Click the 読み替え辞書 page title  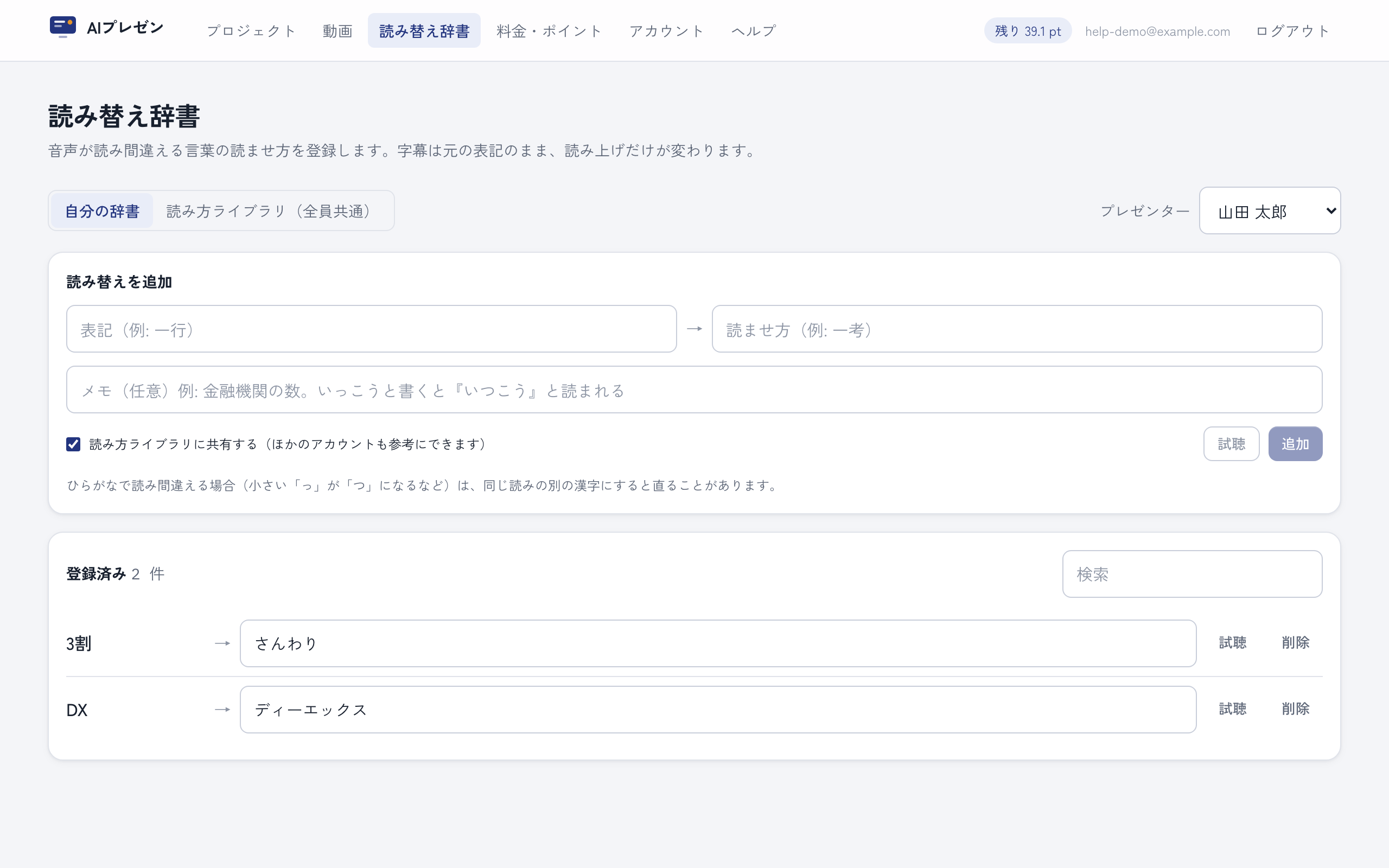[124, 117]
